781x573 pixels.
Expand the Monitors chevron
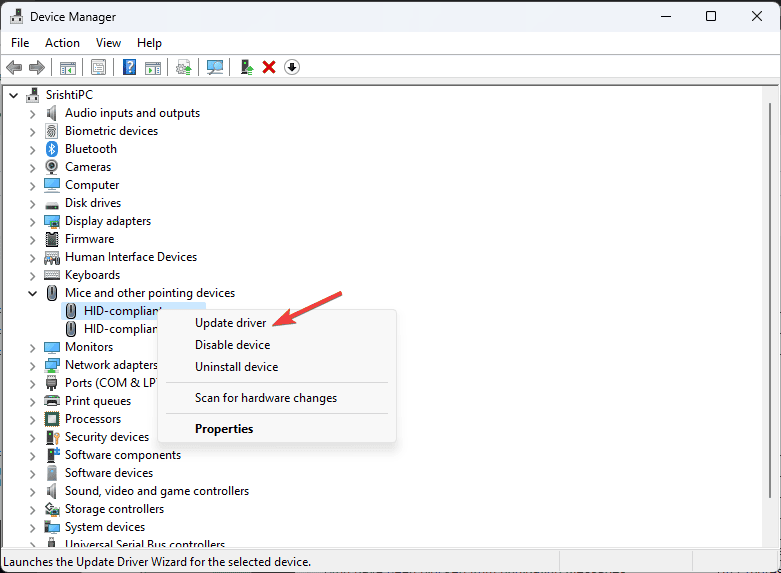pos(32,348)
